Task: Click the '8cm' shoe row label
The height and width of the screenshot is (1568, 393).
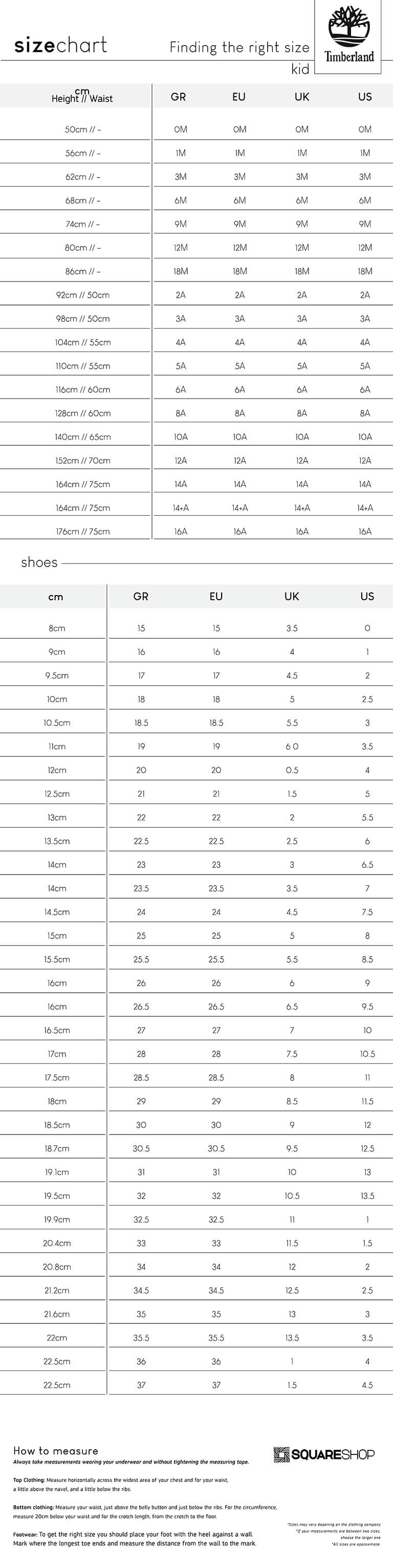Action: 57,628
